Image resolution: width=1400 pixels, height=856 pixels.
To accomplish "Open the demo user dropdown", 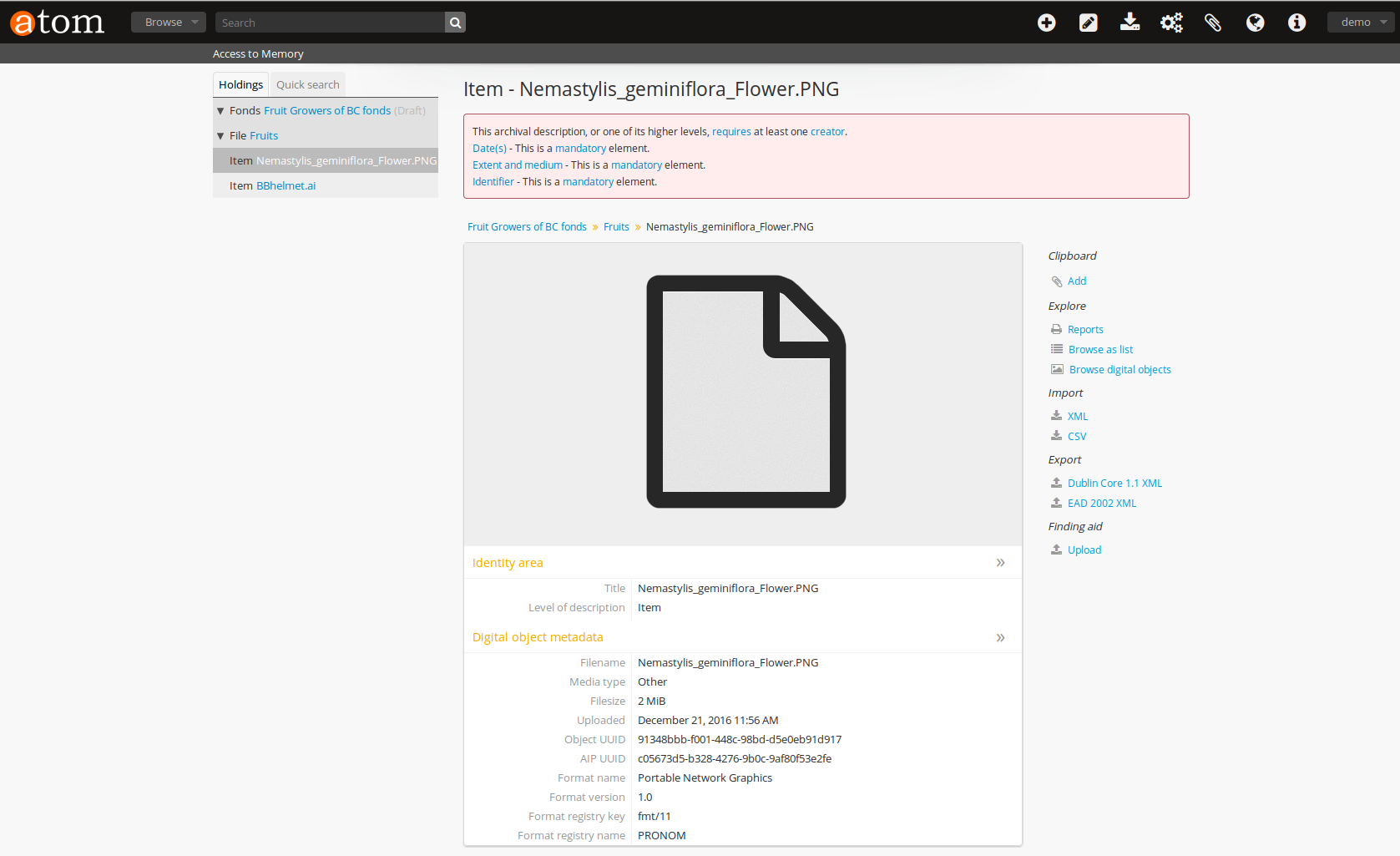I will pyautogui.click(x=1362, y=23).
